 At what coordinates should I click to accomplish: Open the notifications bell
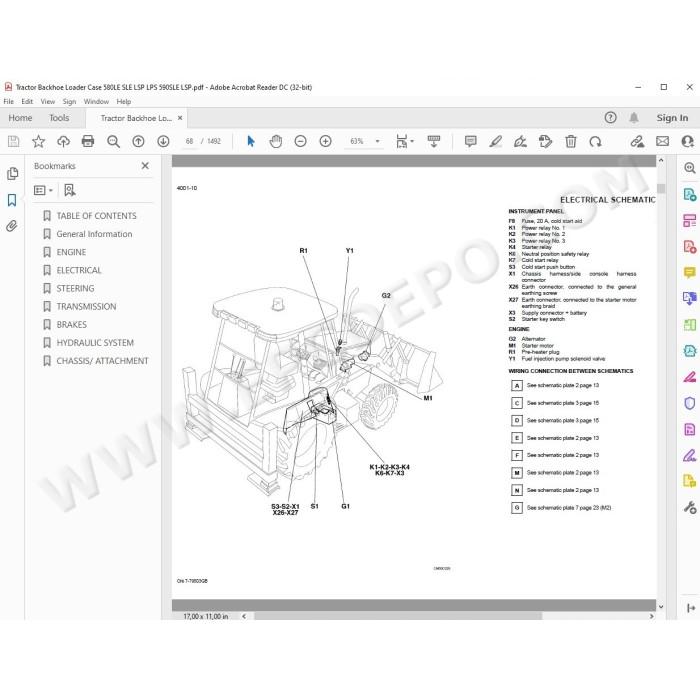click(x=634, y=117)
